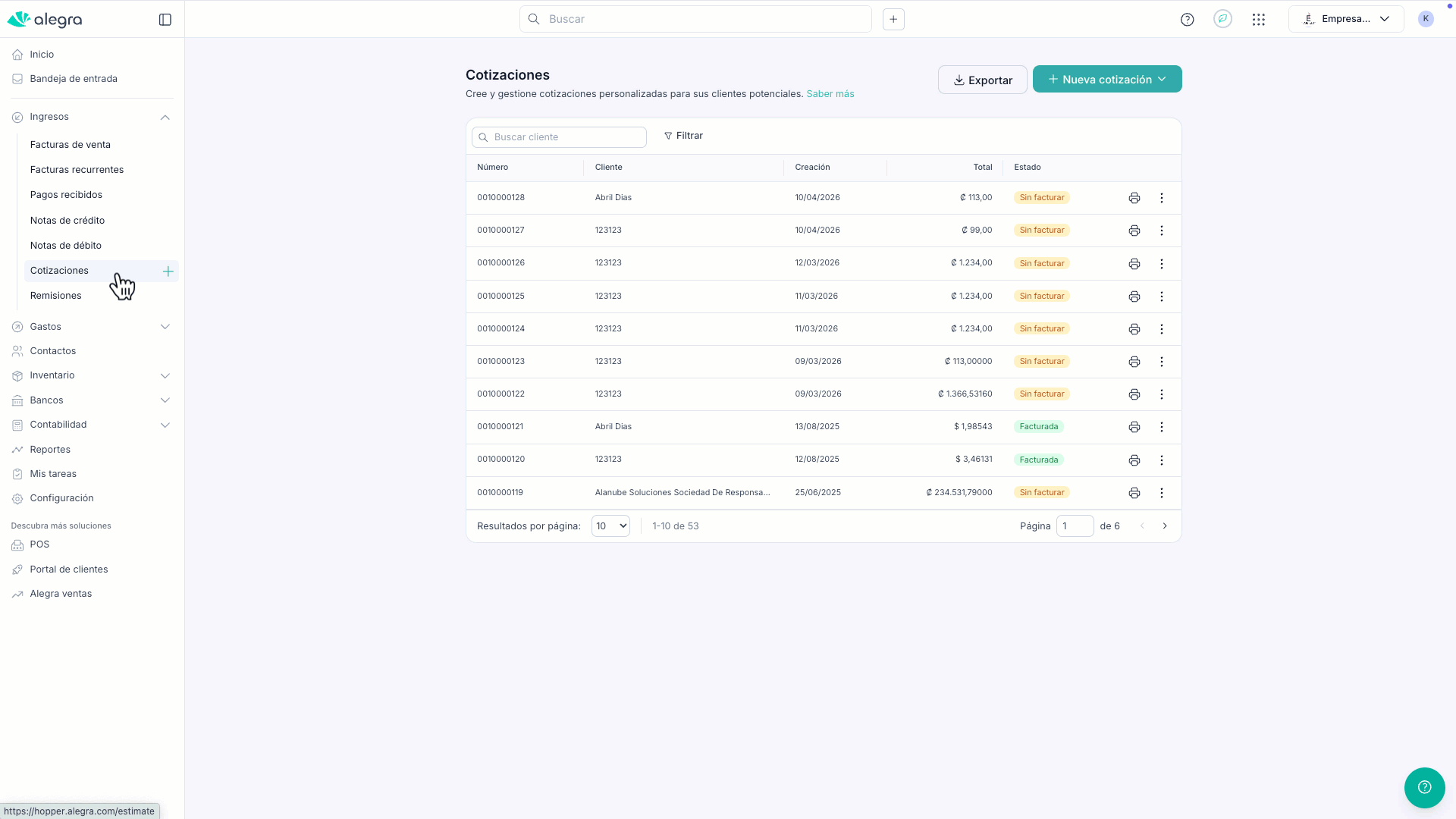Viewport: 1456px width, 819px height.
Task: Click the Exportar button
Action: coord(982,80)
